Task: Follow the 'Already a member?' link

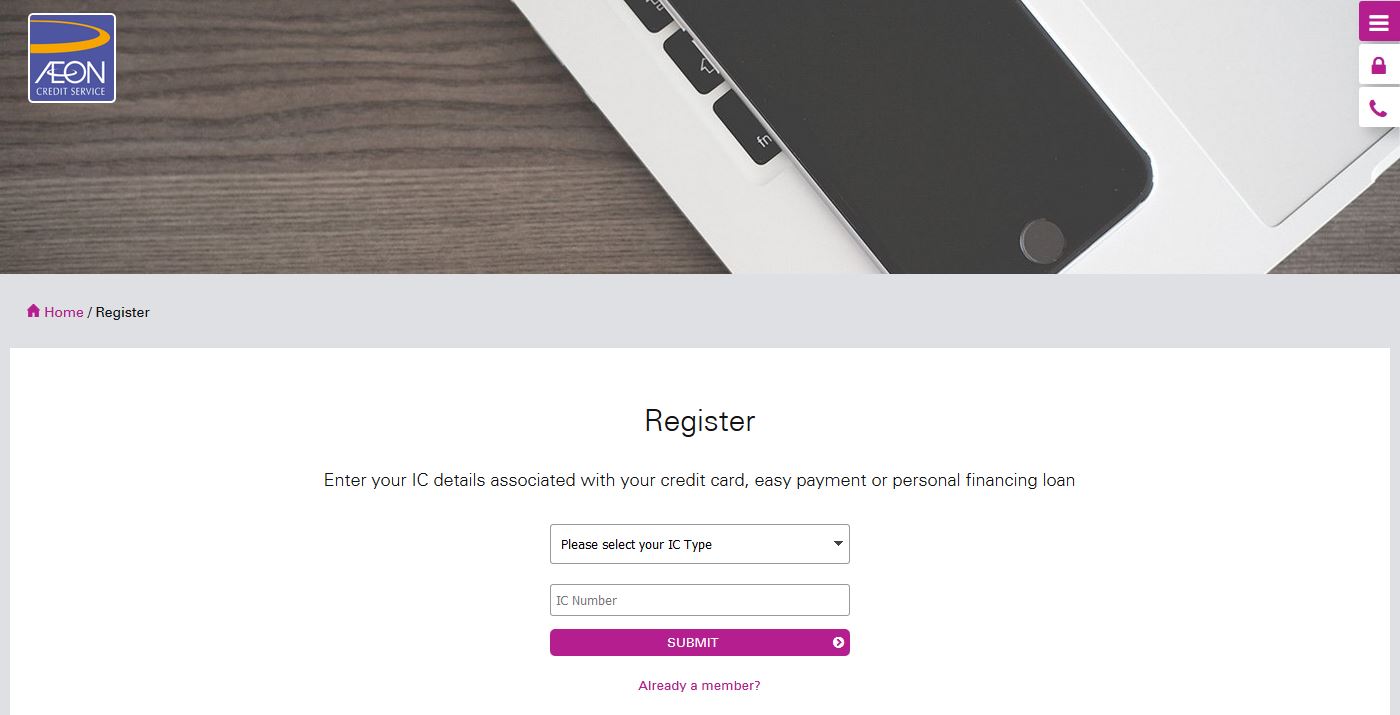Action: pos(699,686)
